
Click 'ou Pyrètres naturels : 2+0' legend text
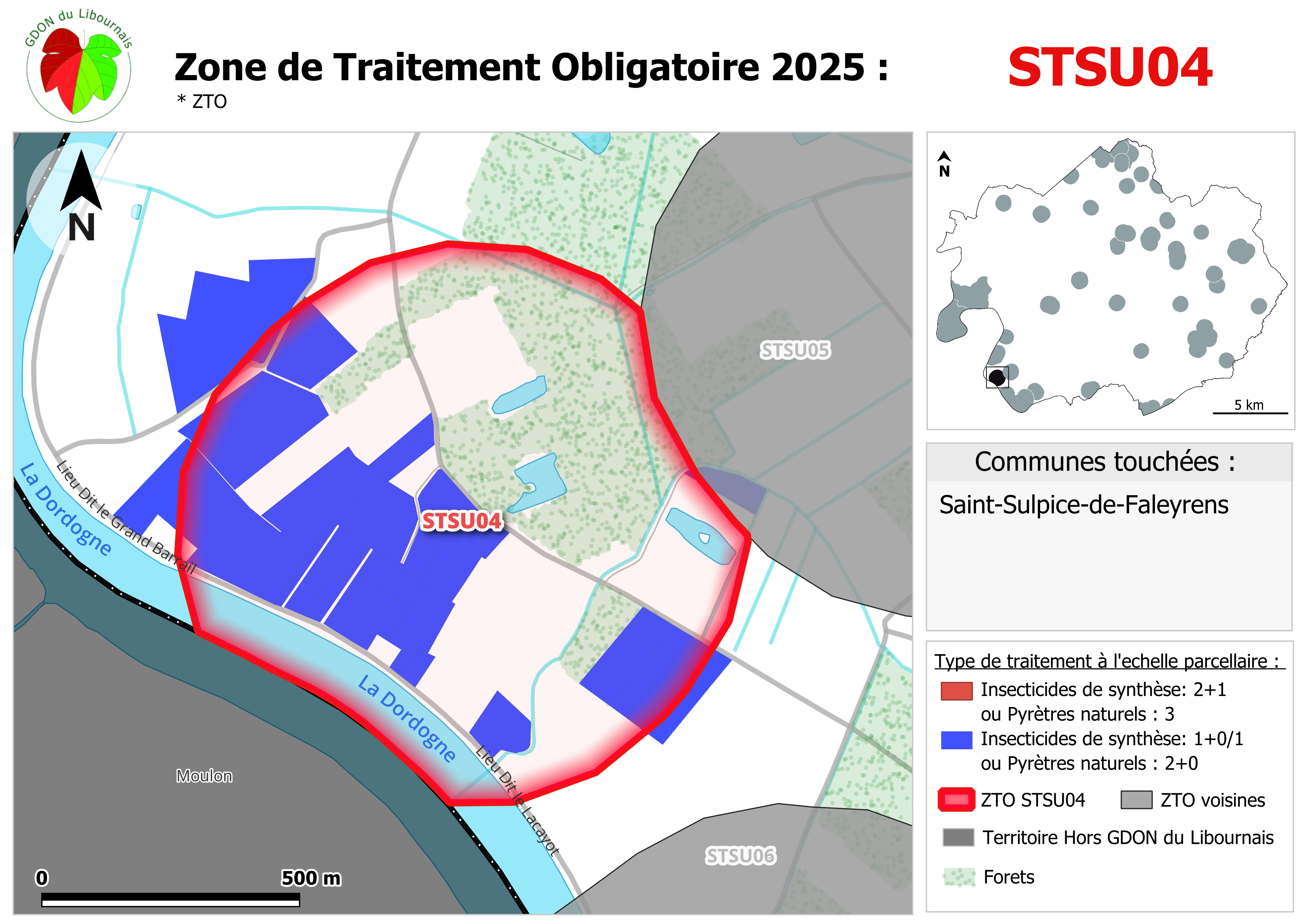[1089, 763]
